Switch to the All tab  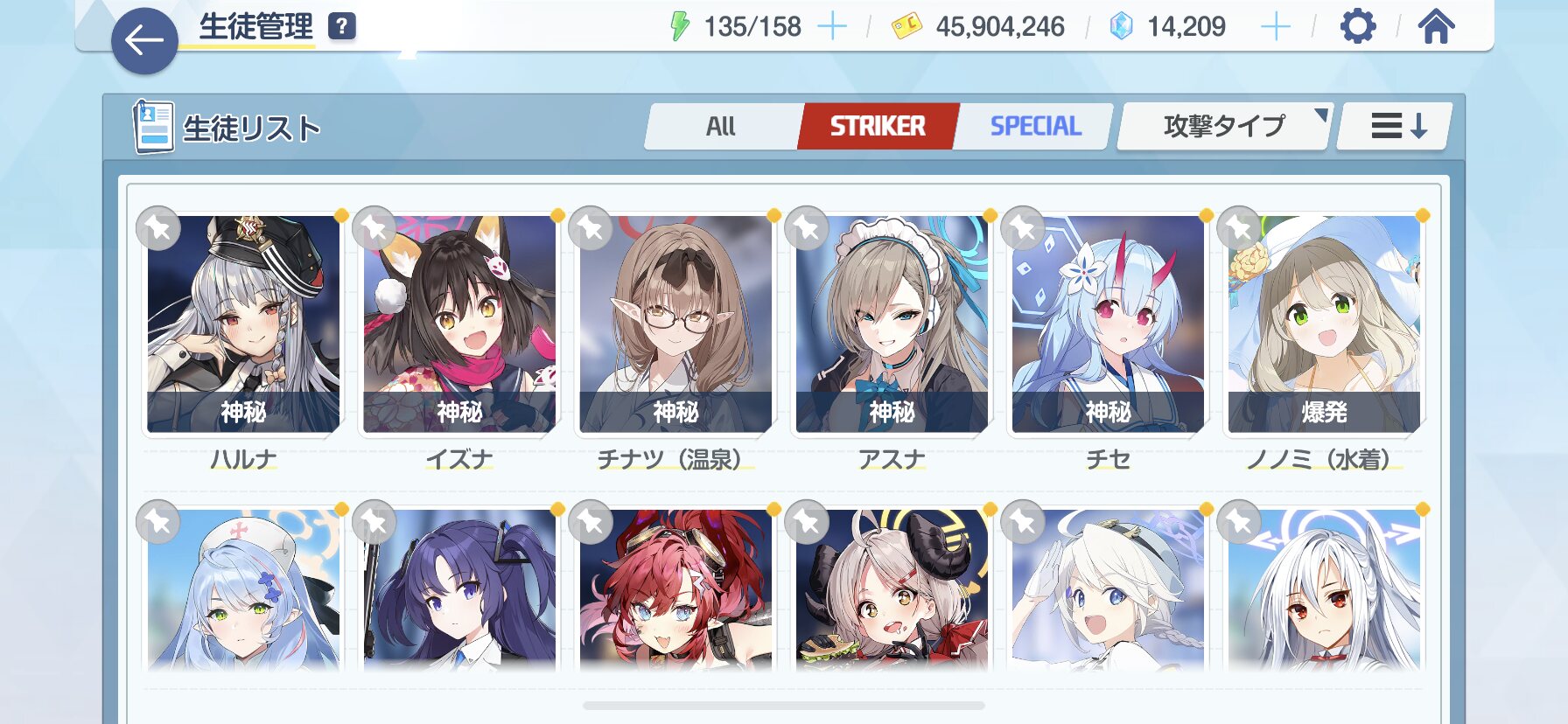pos(722,126)
